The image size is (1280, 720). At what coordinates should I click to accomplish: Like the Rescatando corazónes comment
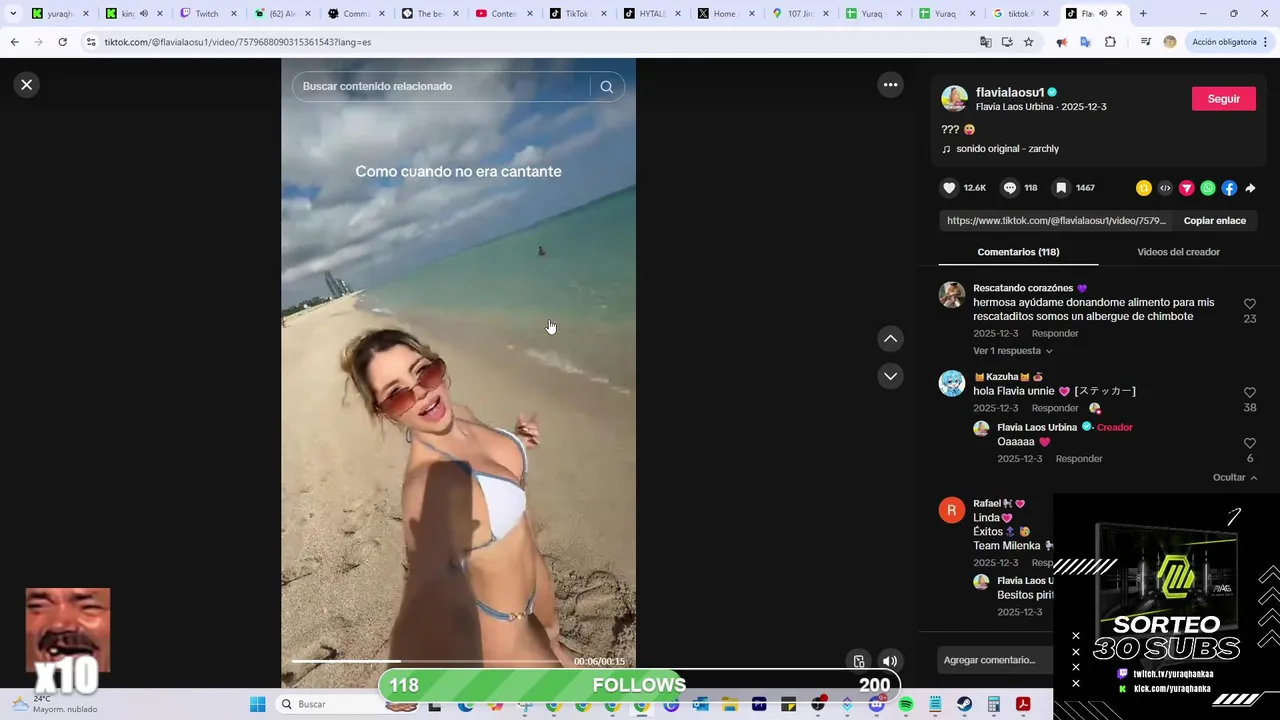pos(1250,304)
